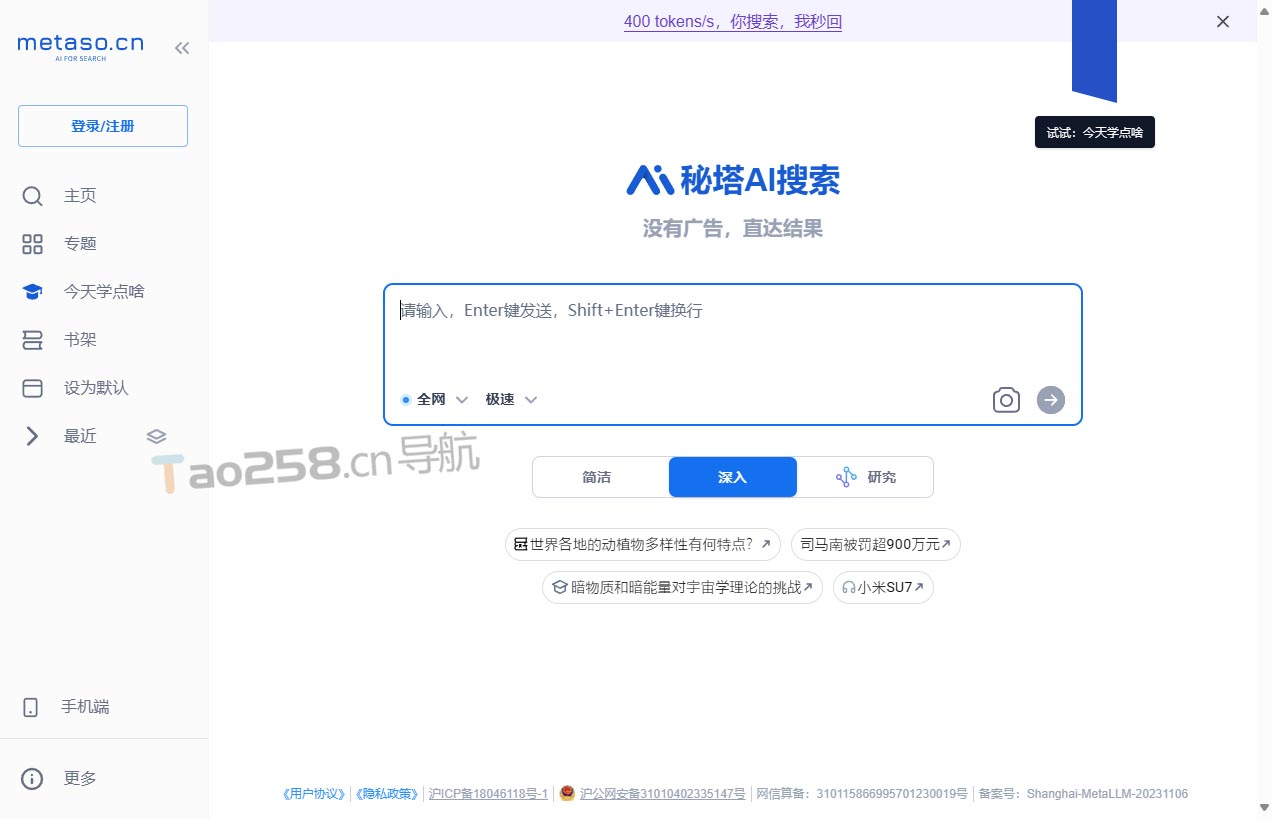1272x819 pixels.
Task: Open 手机端 phone icon in sidebar
Action: [31, 707]
